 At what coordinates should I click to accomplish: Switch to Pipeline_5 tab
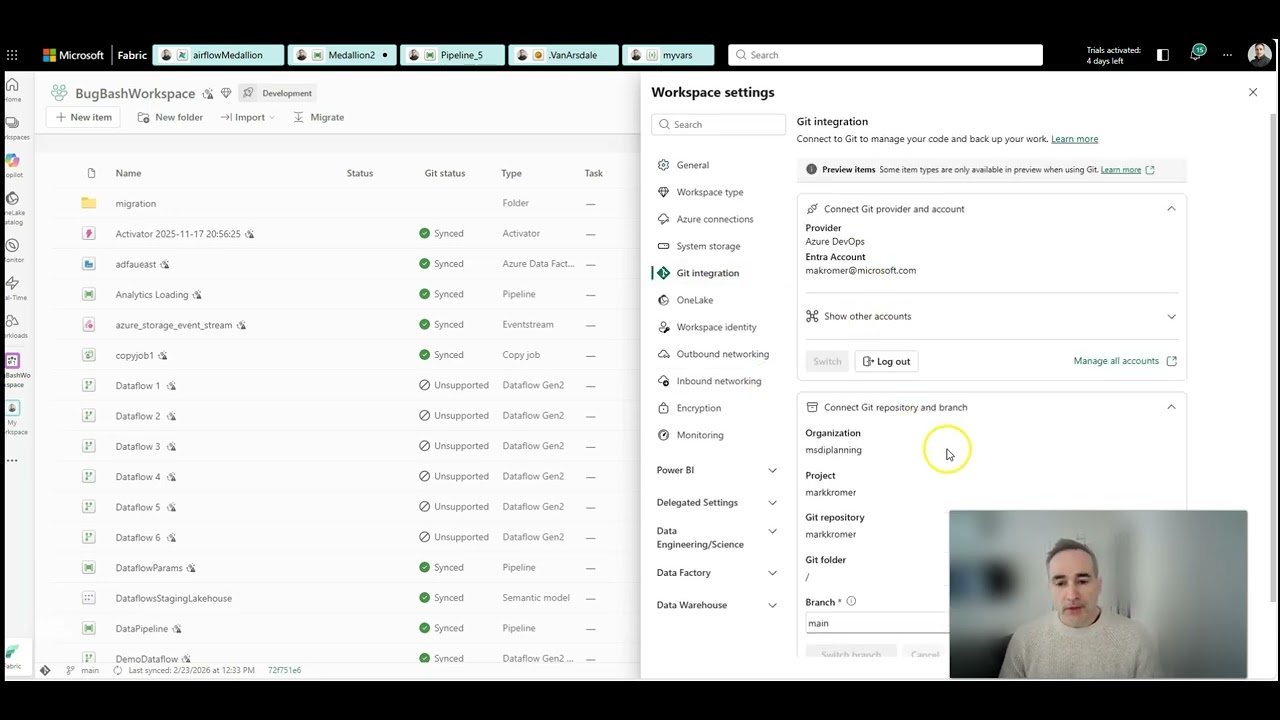click(453, 55)
